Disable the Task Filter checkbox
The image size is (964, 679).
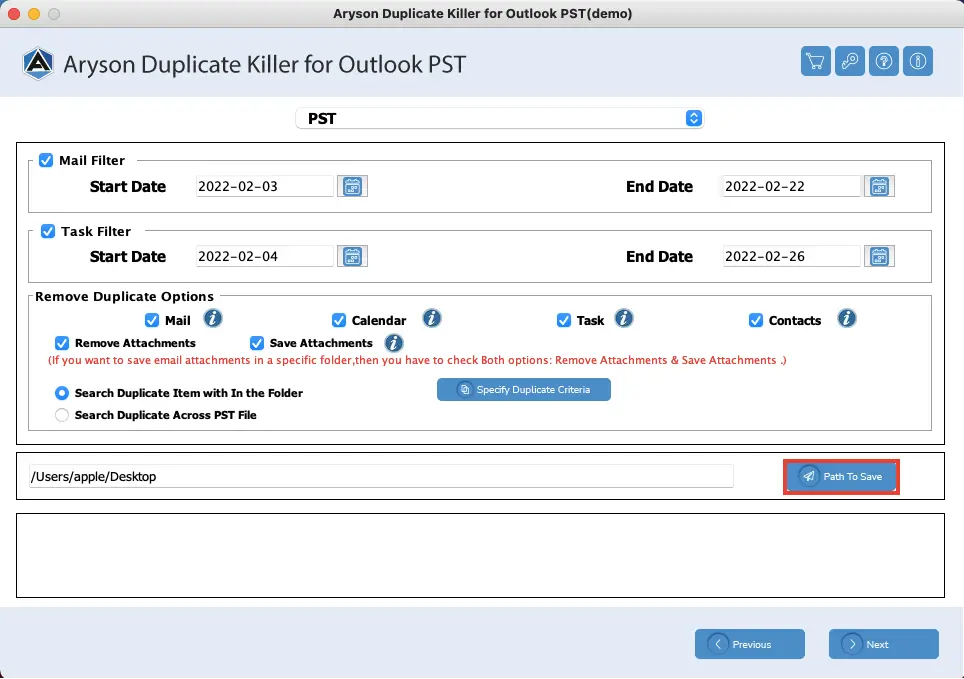tap(48, 231)
